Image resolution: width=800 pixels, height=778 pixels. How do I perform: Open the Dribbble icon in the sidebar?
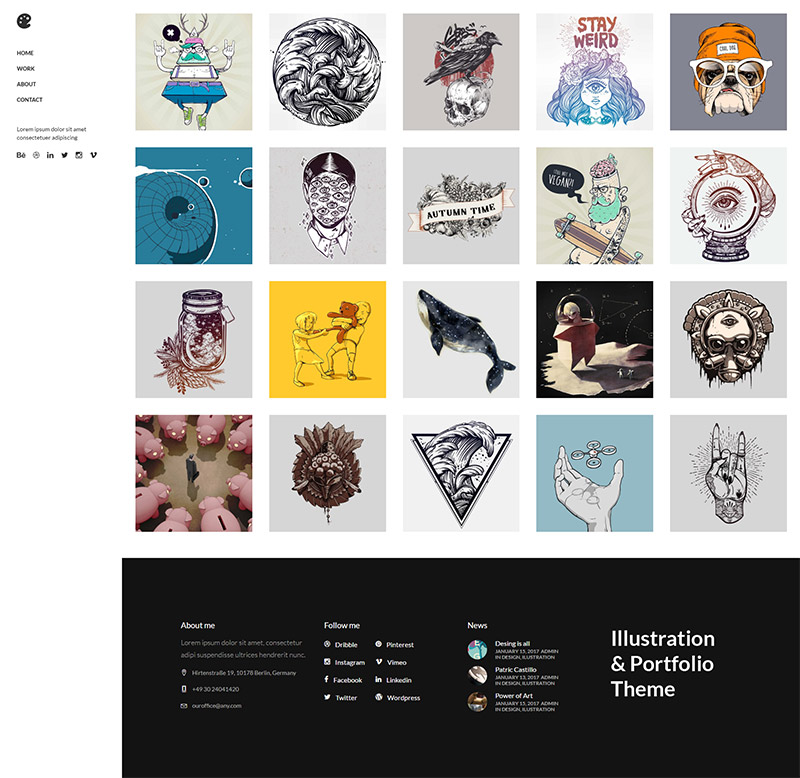(x=36, y=155)
